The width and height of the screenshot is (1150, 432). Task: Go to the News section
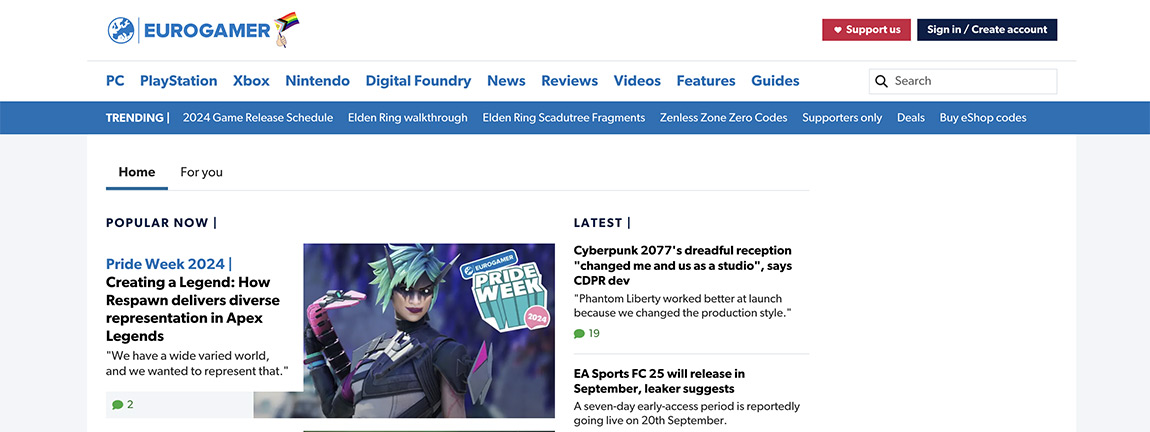506,81
